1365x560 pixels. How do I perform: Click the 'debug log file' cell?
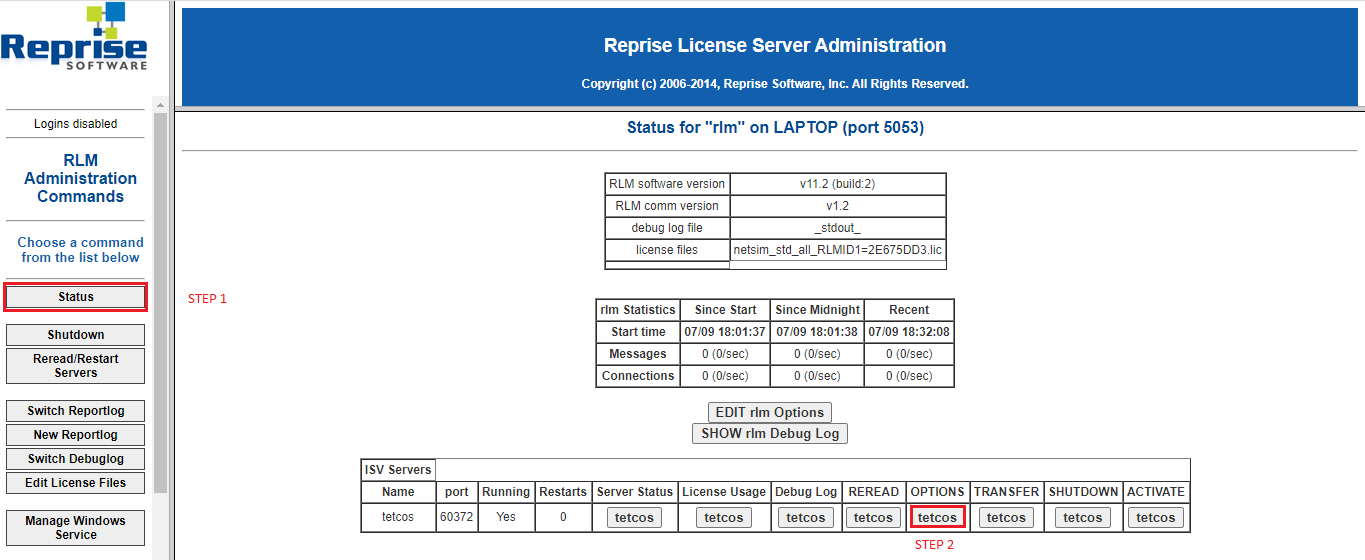click(x=667, y=228)
